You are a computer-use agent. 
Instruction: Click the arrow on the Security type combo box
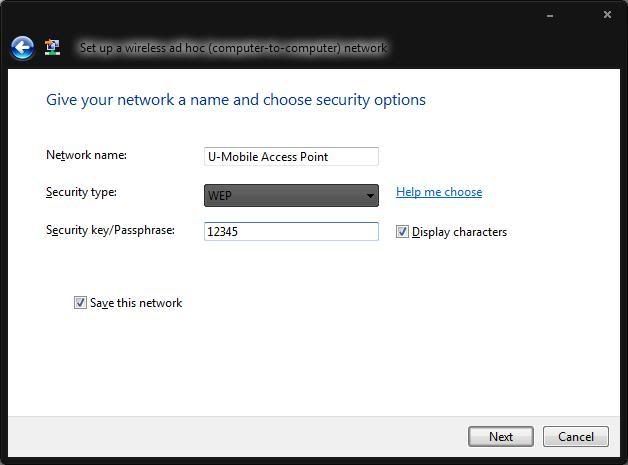tap(370, 196)
